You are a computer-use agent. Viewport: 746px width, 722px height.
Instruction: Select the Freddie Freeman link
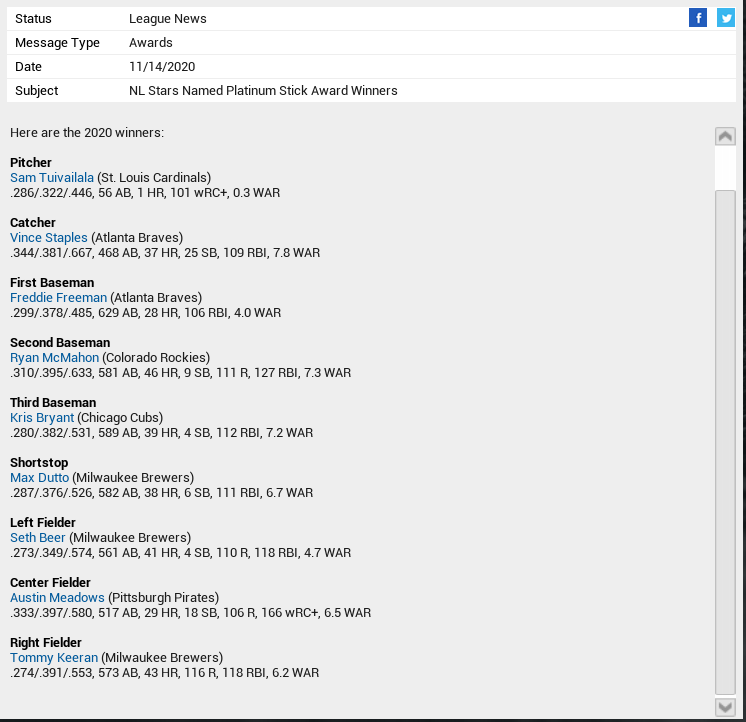58,298
